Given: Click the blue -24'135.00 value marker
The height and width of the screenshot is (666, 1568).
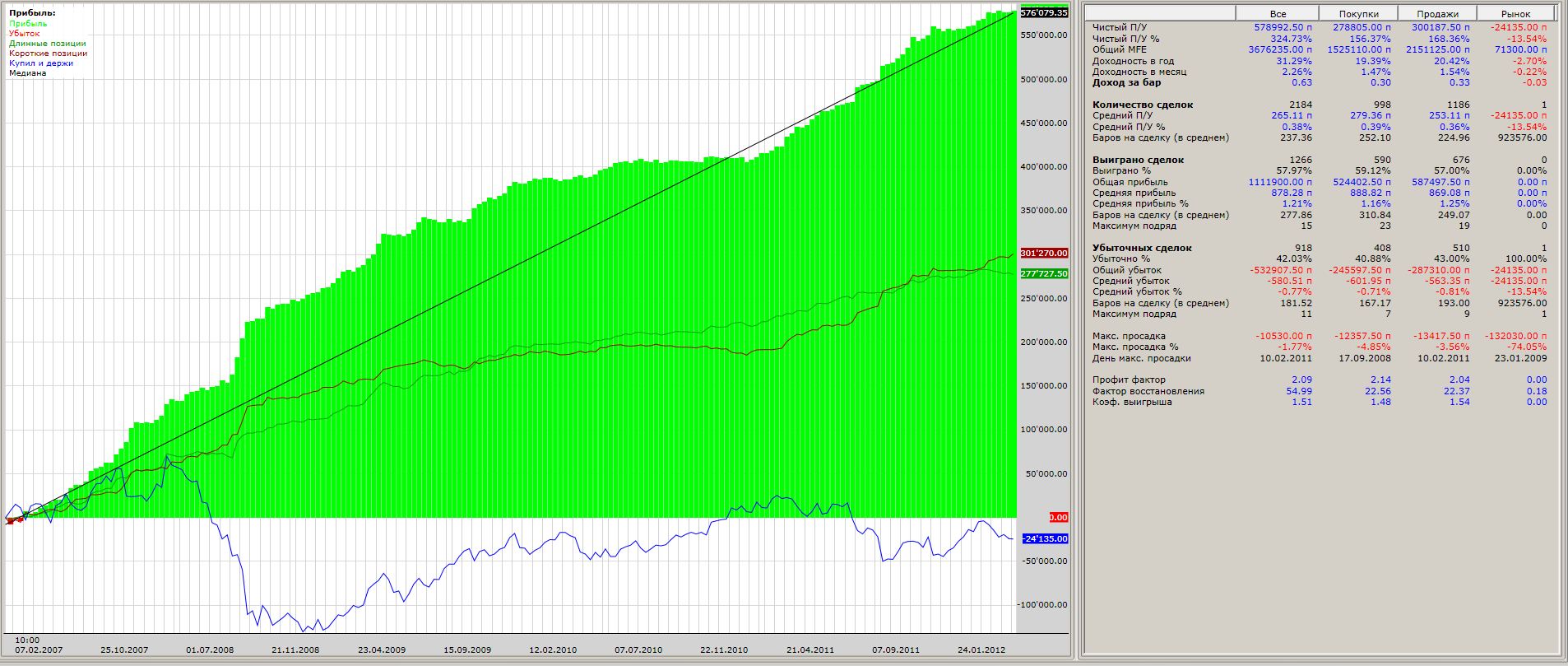Looking at the screenshot, I should [x=1043, y=538].
